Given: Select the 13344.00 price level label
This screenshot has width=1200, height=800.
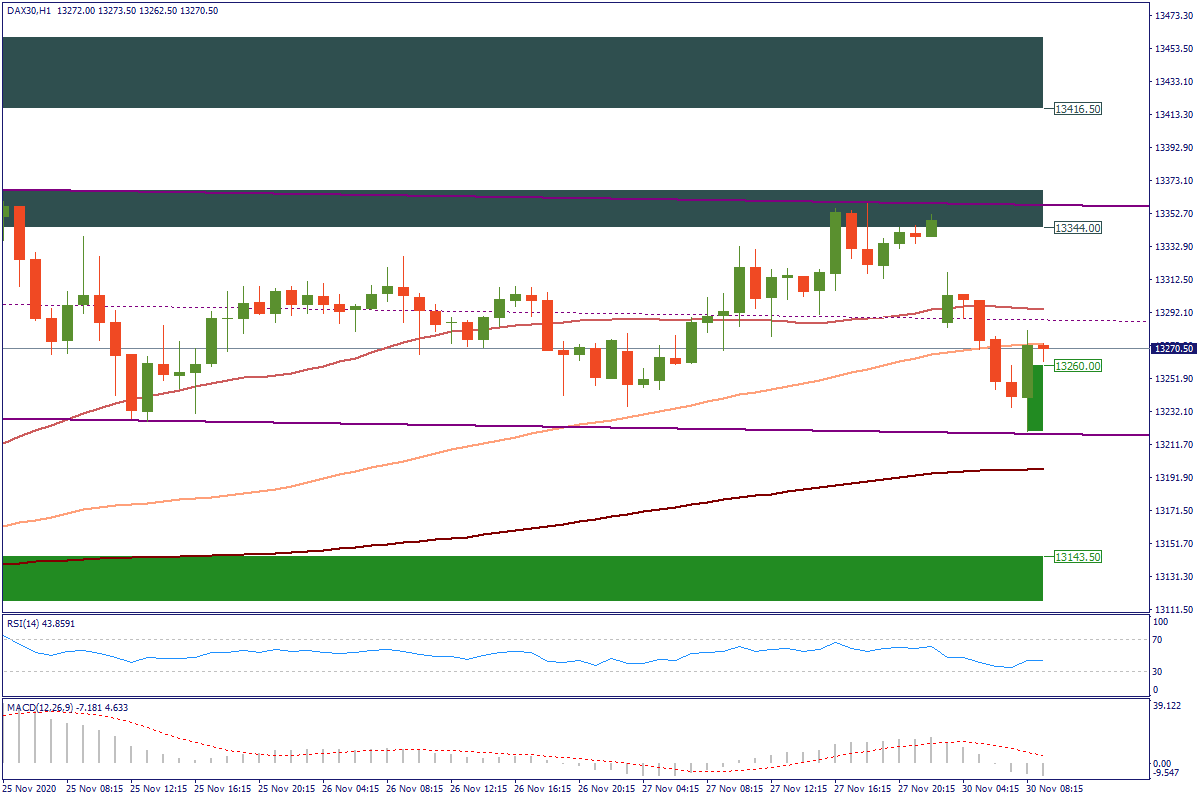Looking at the screenshot, I should pyautogui.click(x=1078, y=228).
